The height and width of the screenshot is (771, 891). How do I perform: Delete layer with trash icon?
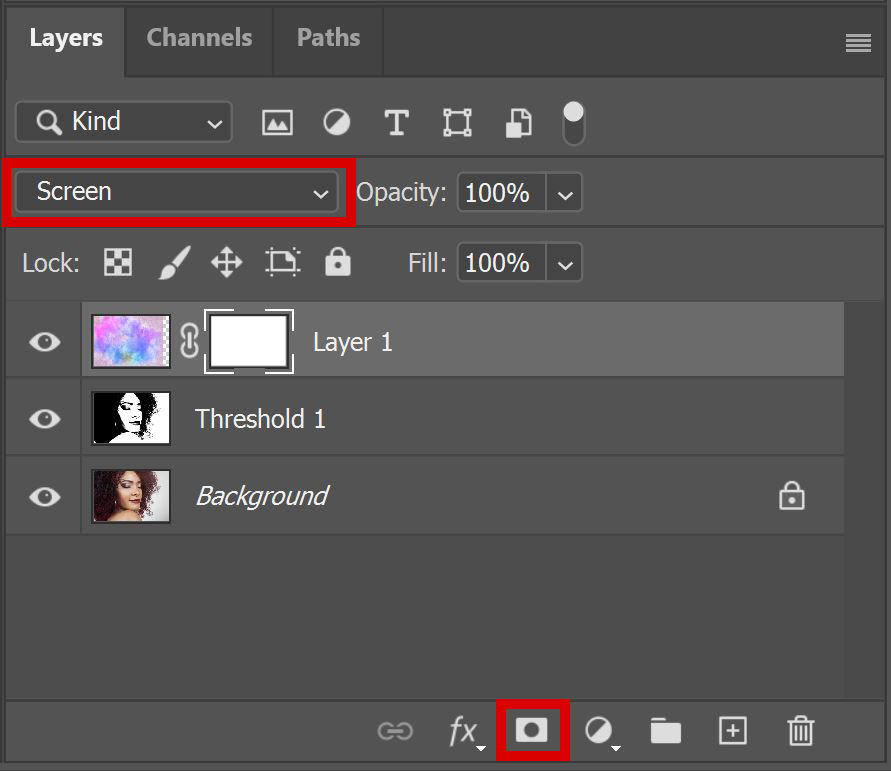click(801, 731)
